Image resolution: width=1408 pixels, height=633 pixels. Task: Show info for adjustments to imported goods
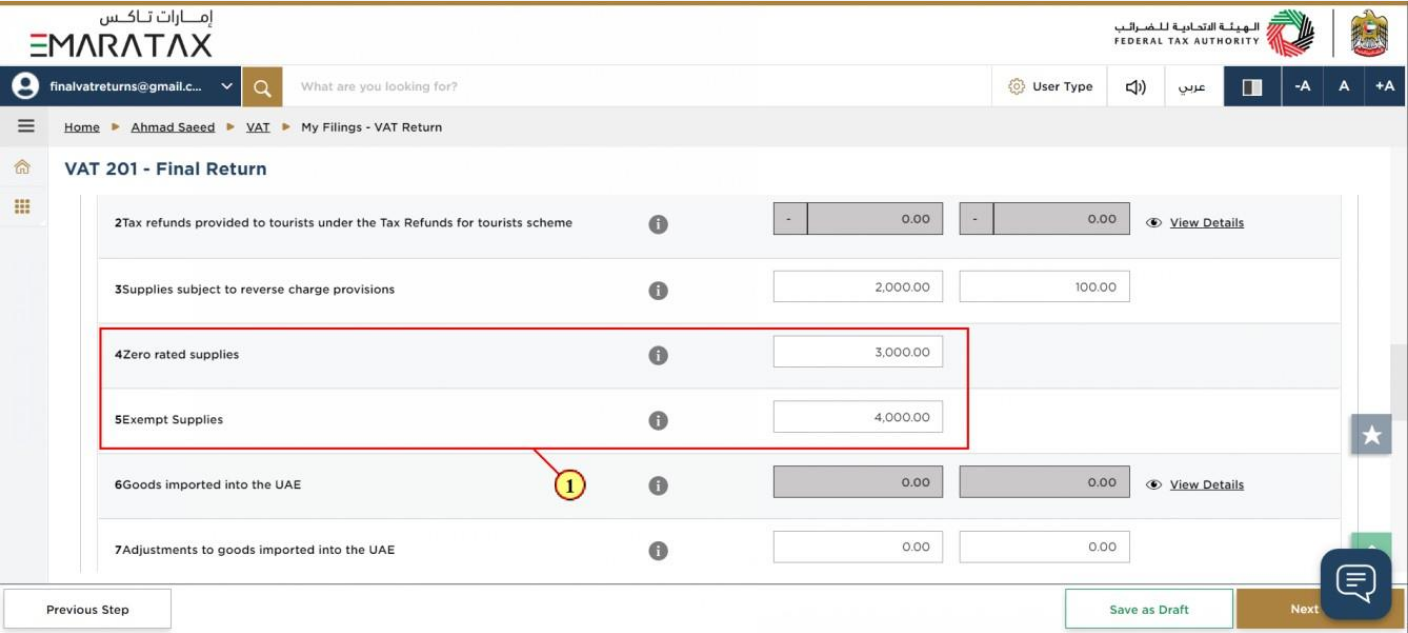pos(658,551)
